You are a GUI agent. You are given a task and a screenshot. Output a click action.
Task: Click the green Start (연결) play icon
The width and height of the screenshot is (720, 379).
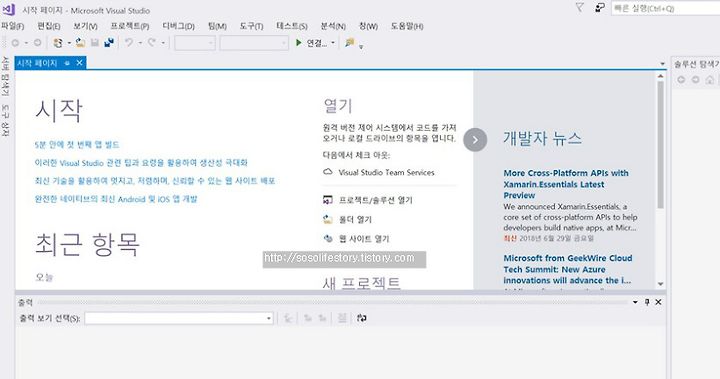click(299, 43)
